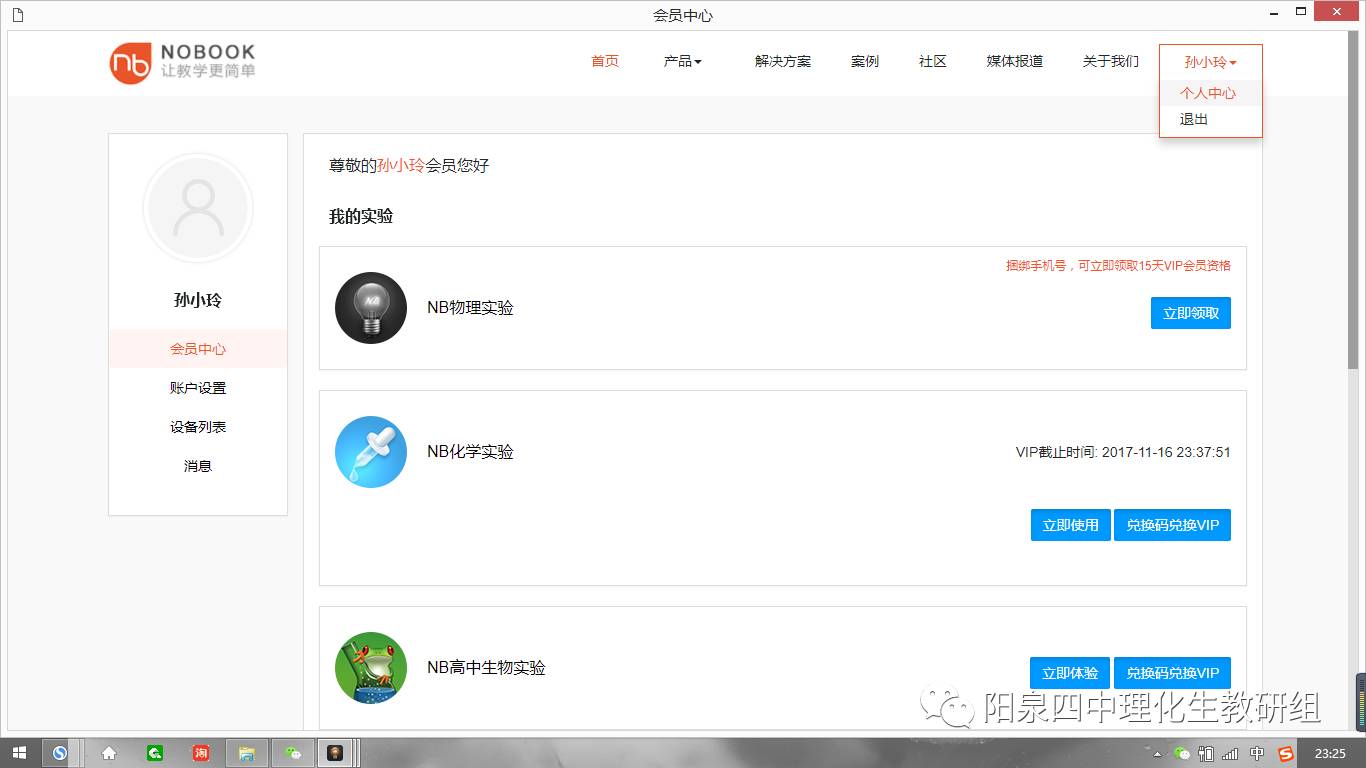The width and height of the screenshot is (1366, 768).
Task: Click the 中 input method indicator
Action: click(x=1257, y=754)
